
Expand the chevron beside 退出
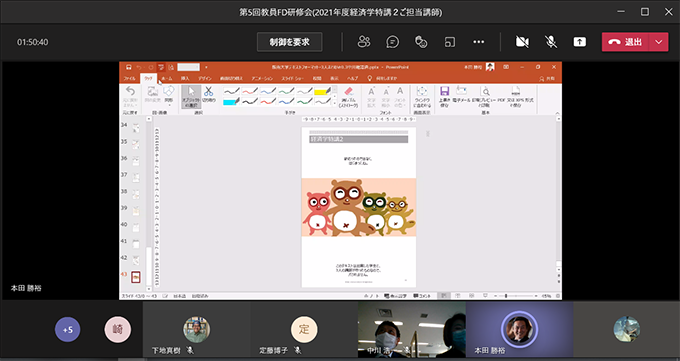click(658, 42)
